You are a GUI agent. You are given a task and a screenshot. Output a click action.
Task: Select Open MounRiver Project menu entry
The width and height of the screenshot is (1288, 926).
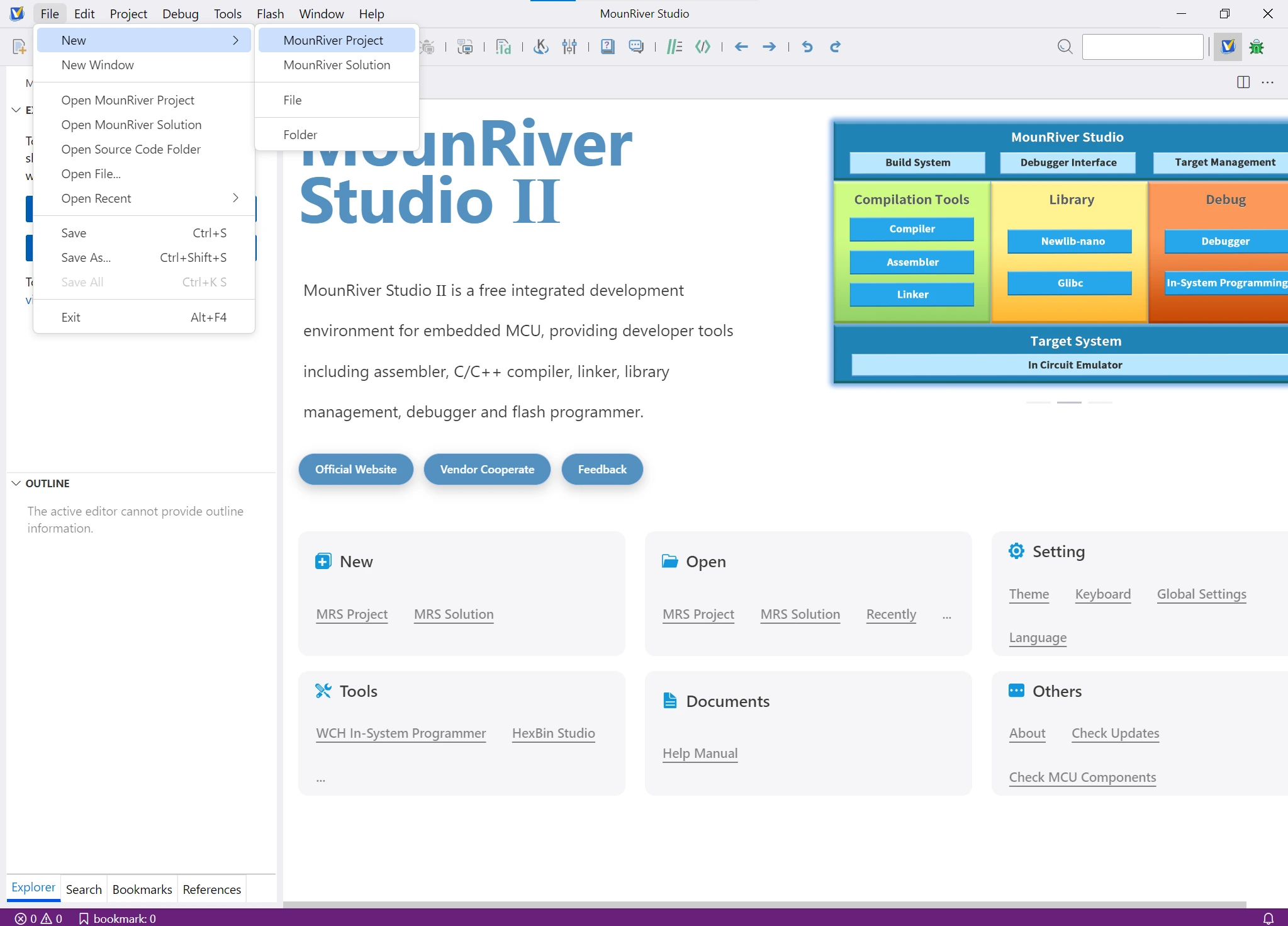coord(143,100)
